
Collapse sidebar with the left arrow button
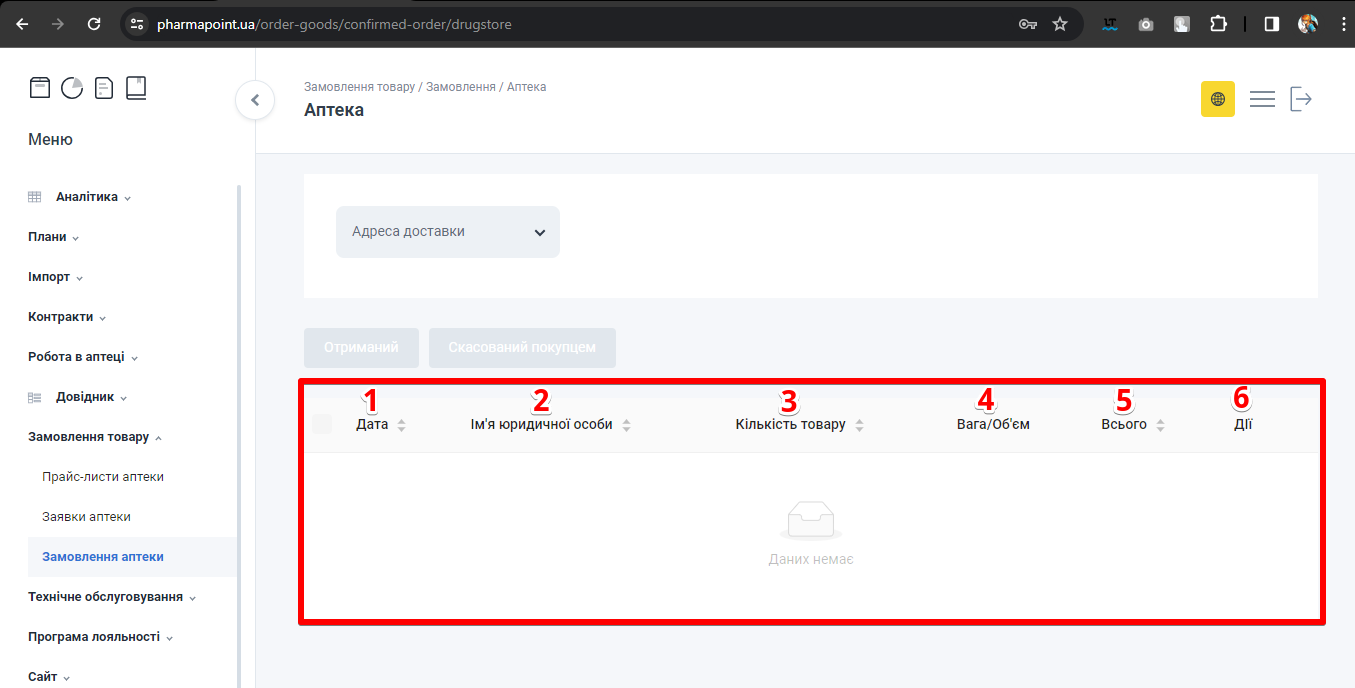tap(255, 100)
